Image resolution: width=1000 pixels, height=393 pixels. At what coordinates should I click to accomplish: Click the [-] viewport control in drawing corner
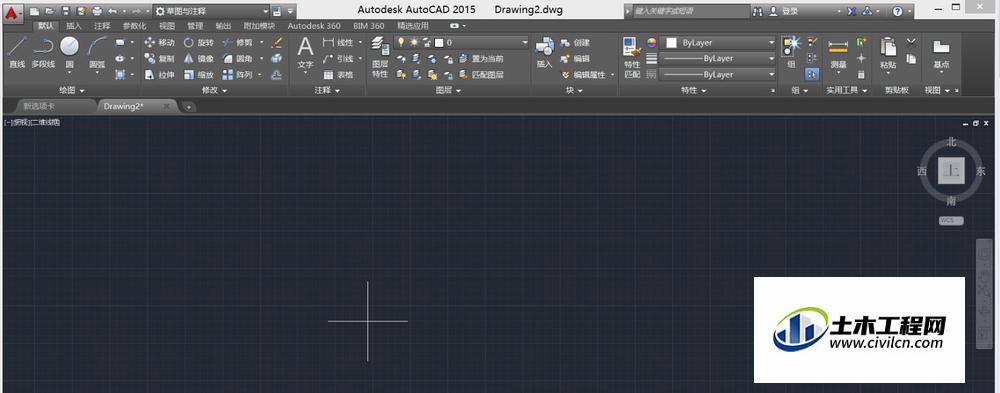(x=7, y=122)
